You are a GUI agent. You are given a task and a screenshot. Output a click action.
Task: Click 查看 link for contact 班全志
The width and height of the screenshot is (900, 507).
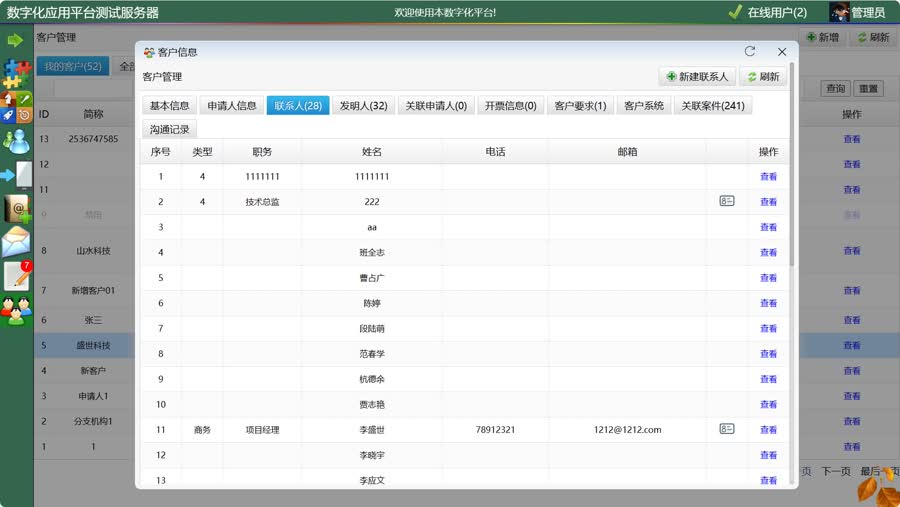768,253
